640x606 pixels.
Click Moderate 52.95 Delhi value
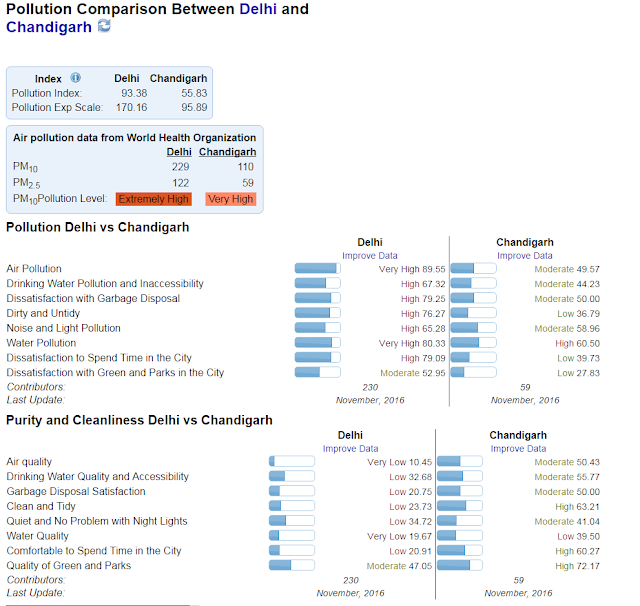coord(413,373)
